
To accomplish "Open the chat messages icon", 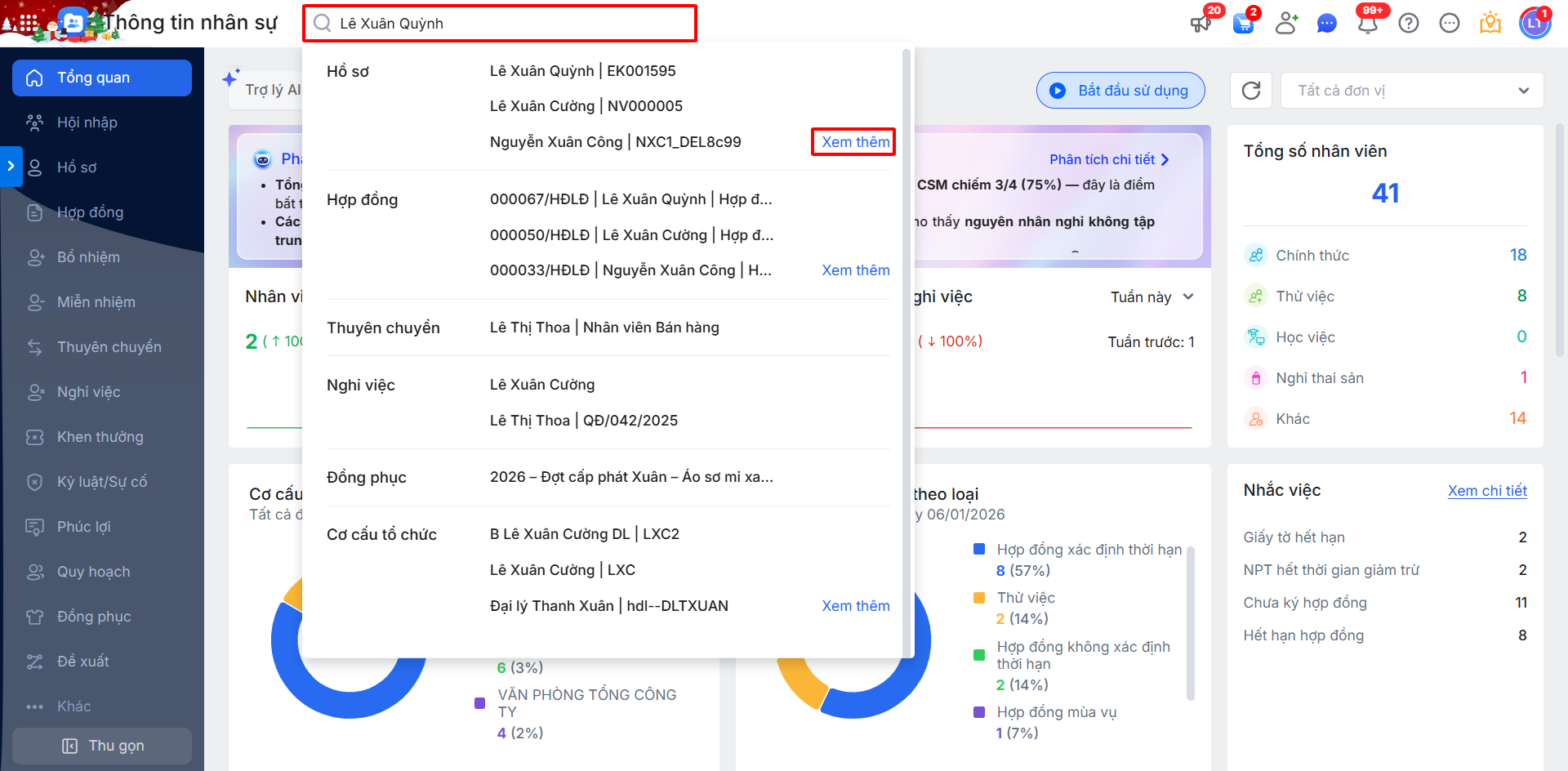I will point(1327,24).
